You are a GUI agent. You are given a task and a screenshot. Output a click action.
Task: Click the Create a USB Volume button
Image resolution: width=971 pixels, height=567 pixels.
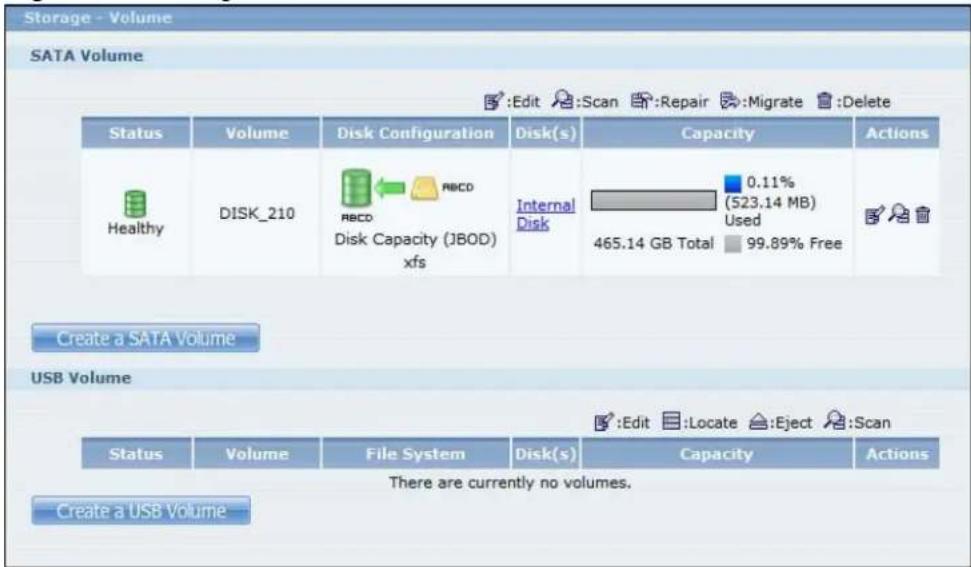tap(141, 511)
